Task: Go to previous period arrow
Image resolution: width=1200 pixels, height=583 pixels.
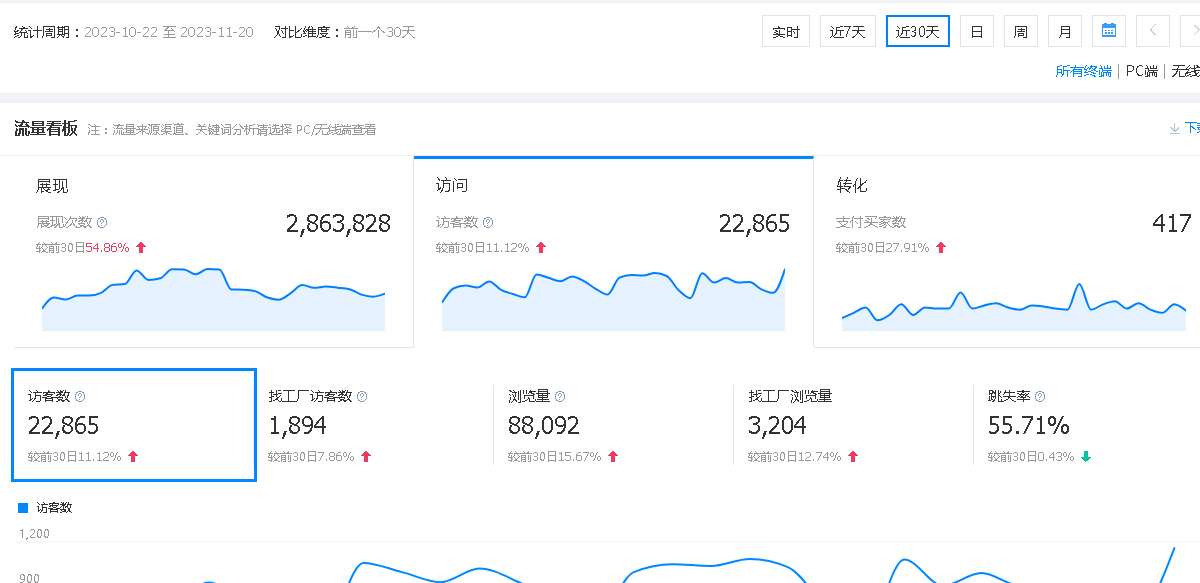Action: coord(1153,31)
